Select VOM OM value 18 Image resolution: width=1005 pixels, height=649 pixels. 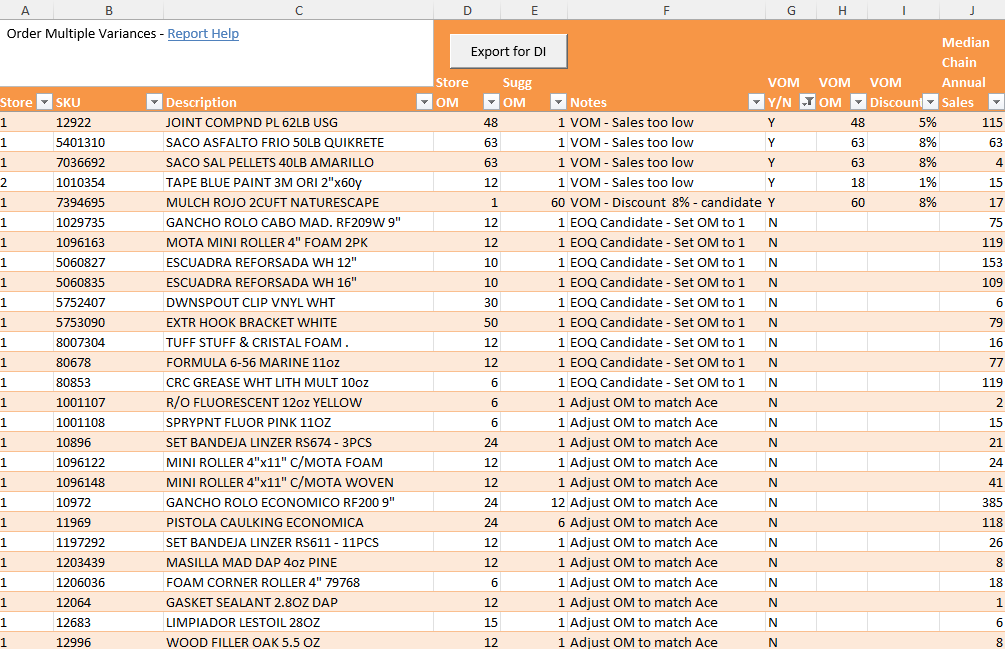tap(842, 183)
